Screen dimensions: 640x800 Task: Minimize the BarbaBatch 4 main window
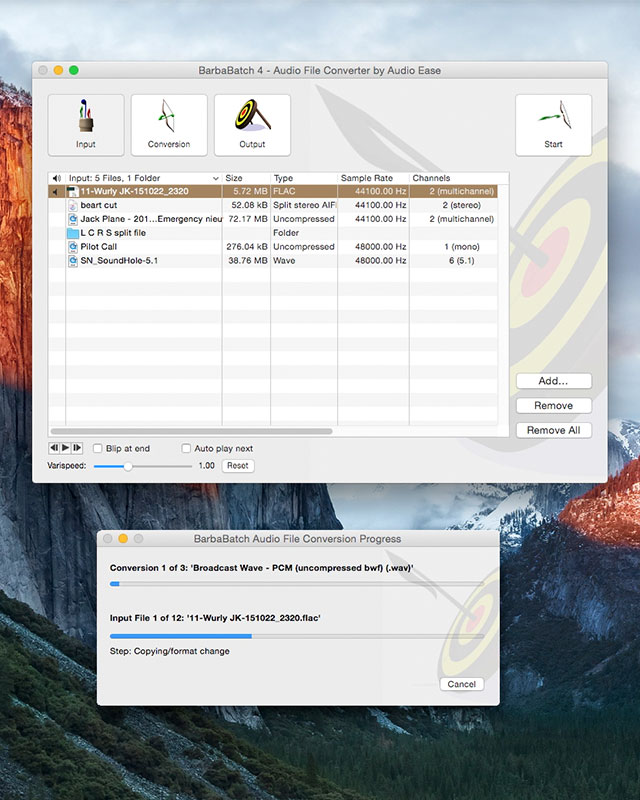point(58,70)
